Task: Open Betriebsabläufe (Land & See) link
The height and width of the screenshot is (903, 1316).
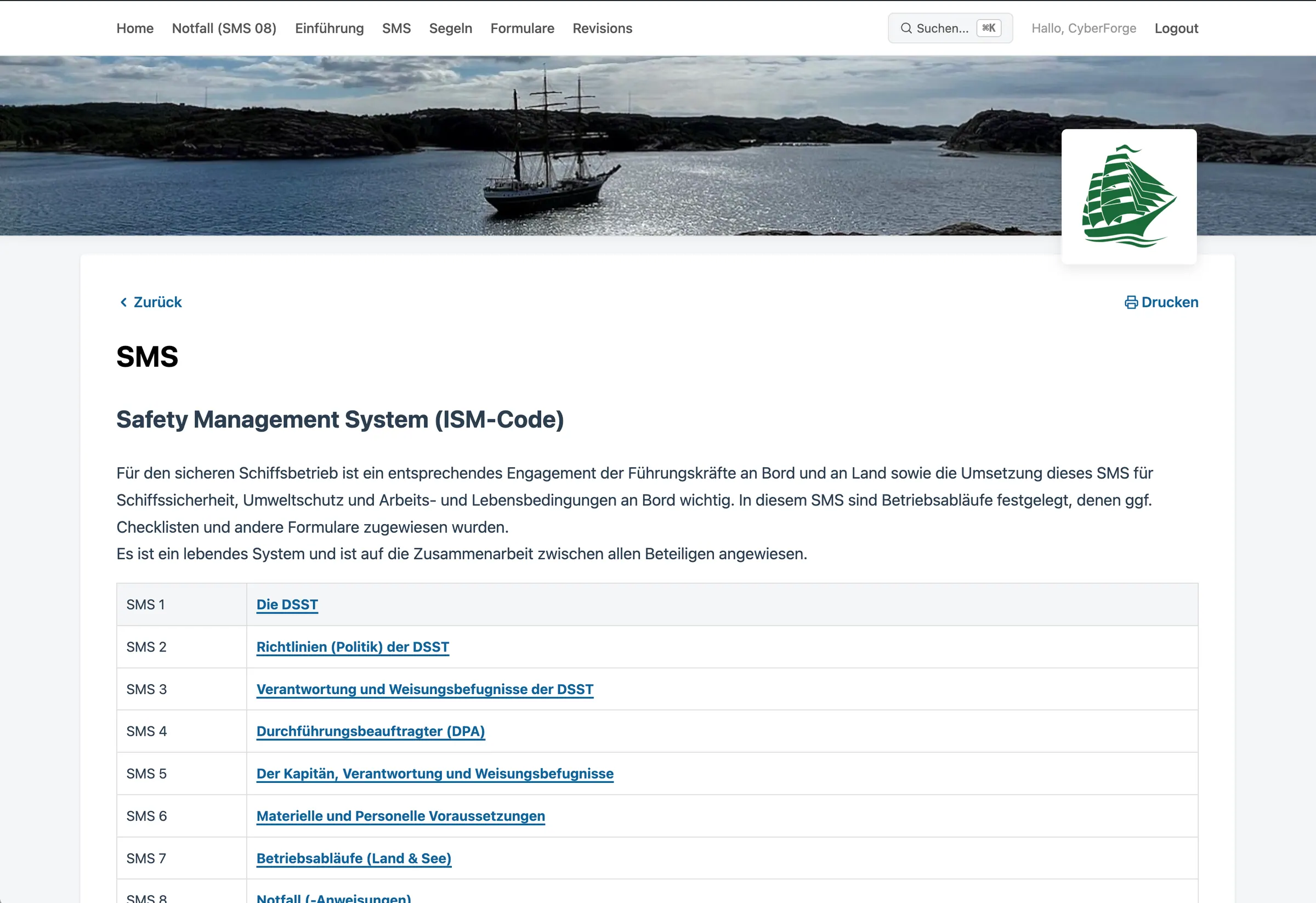Action: [x=354, y=858]
